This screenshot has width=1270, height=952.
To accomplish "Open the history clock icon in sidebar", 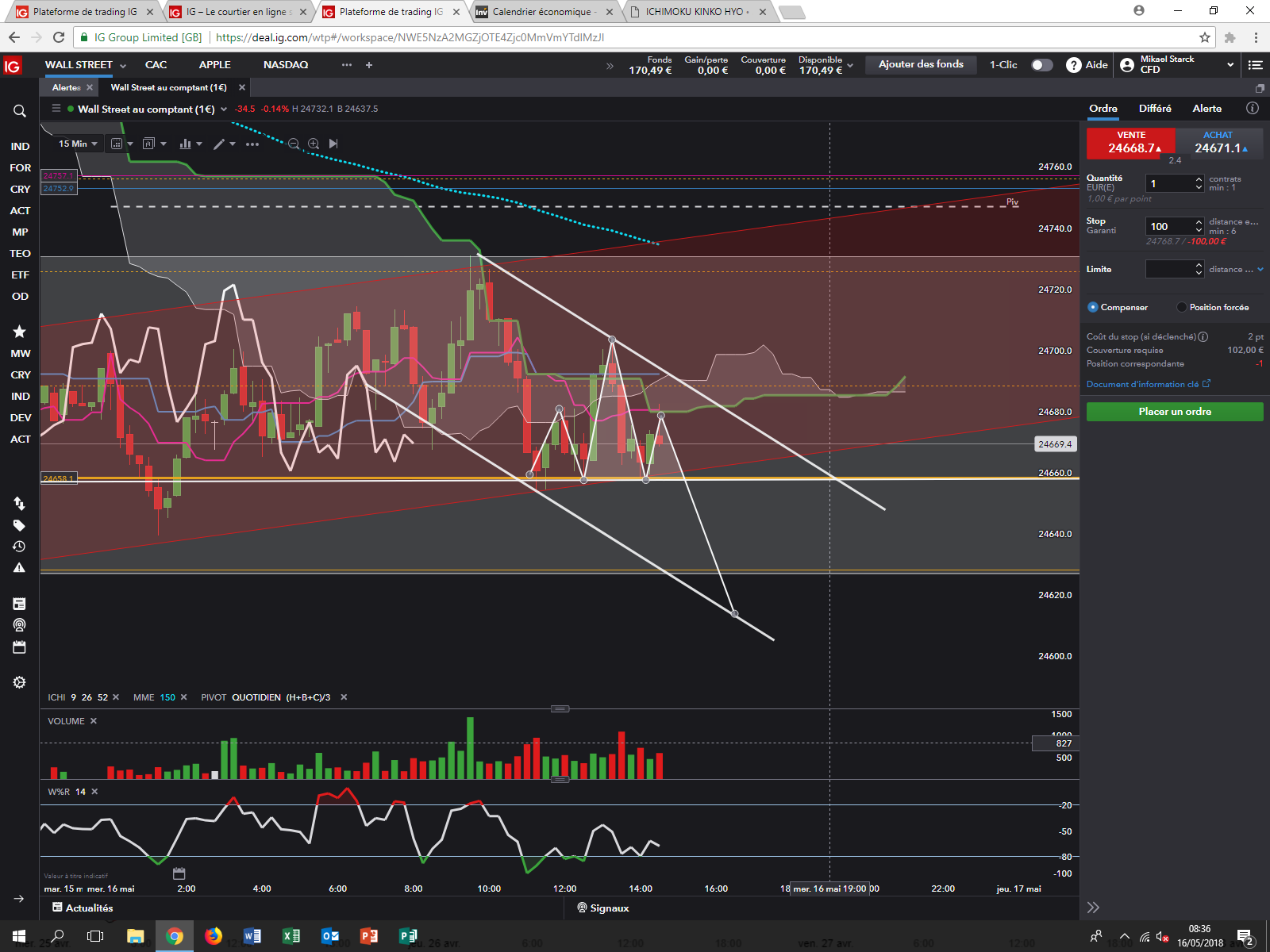I will pos(20,547).
